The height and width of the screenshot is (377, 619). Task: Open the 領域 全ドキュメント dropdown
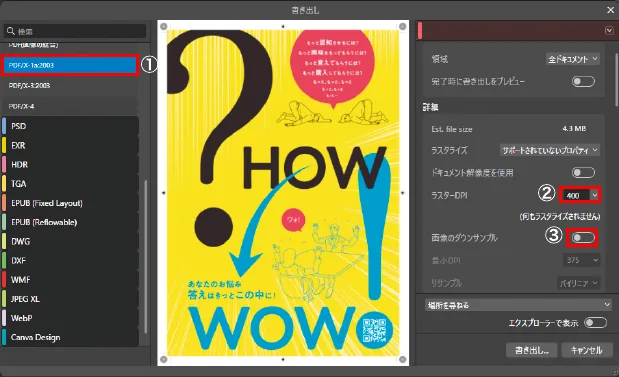(x=573, y=59)
